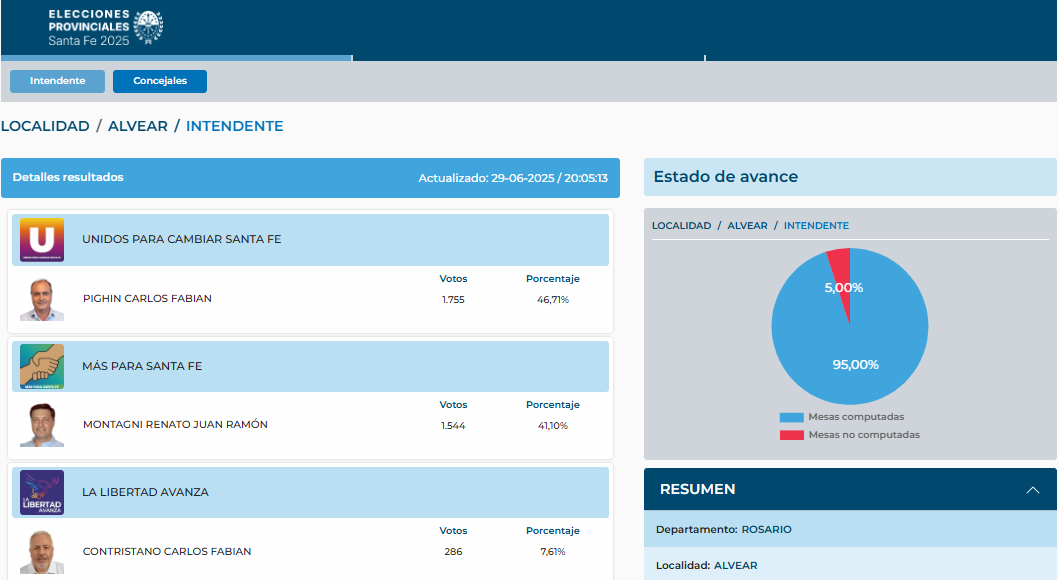Click LOCALIDAD in the main breadcrumb
Image resolution: width=1059 pixels, height=580 pixels.
pos(45,126)
